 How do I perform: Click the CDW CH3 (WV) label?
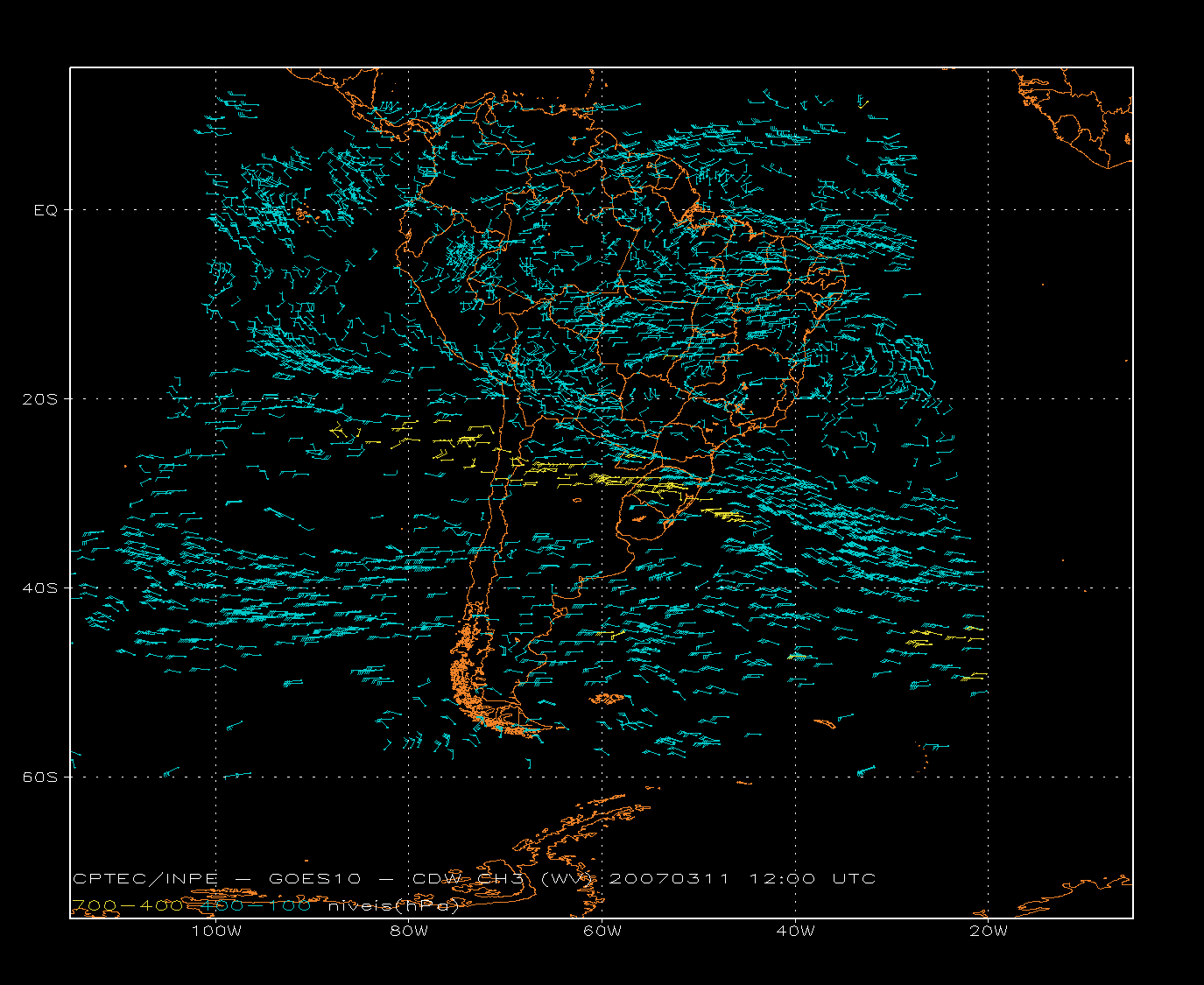coord(504,879)
